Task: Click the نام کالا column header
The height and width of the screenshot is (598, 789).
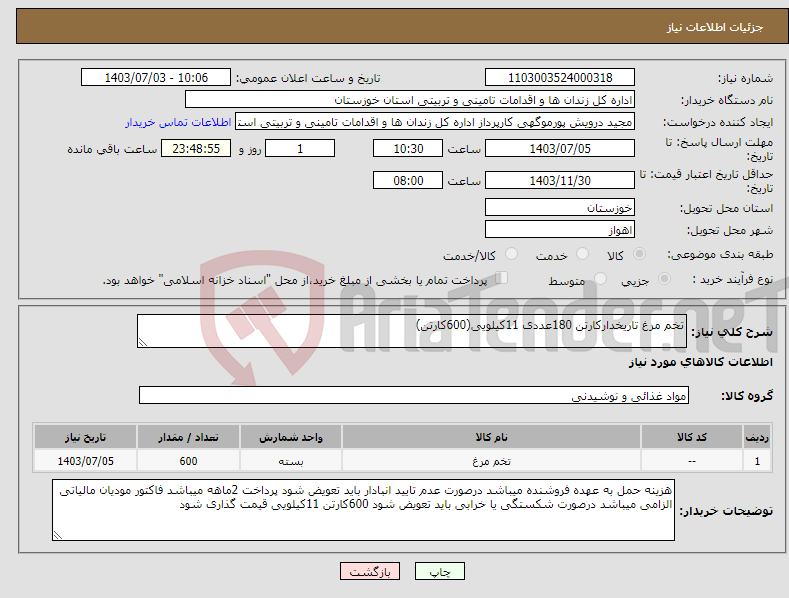Action: (491, 437)
